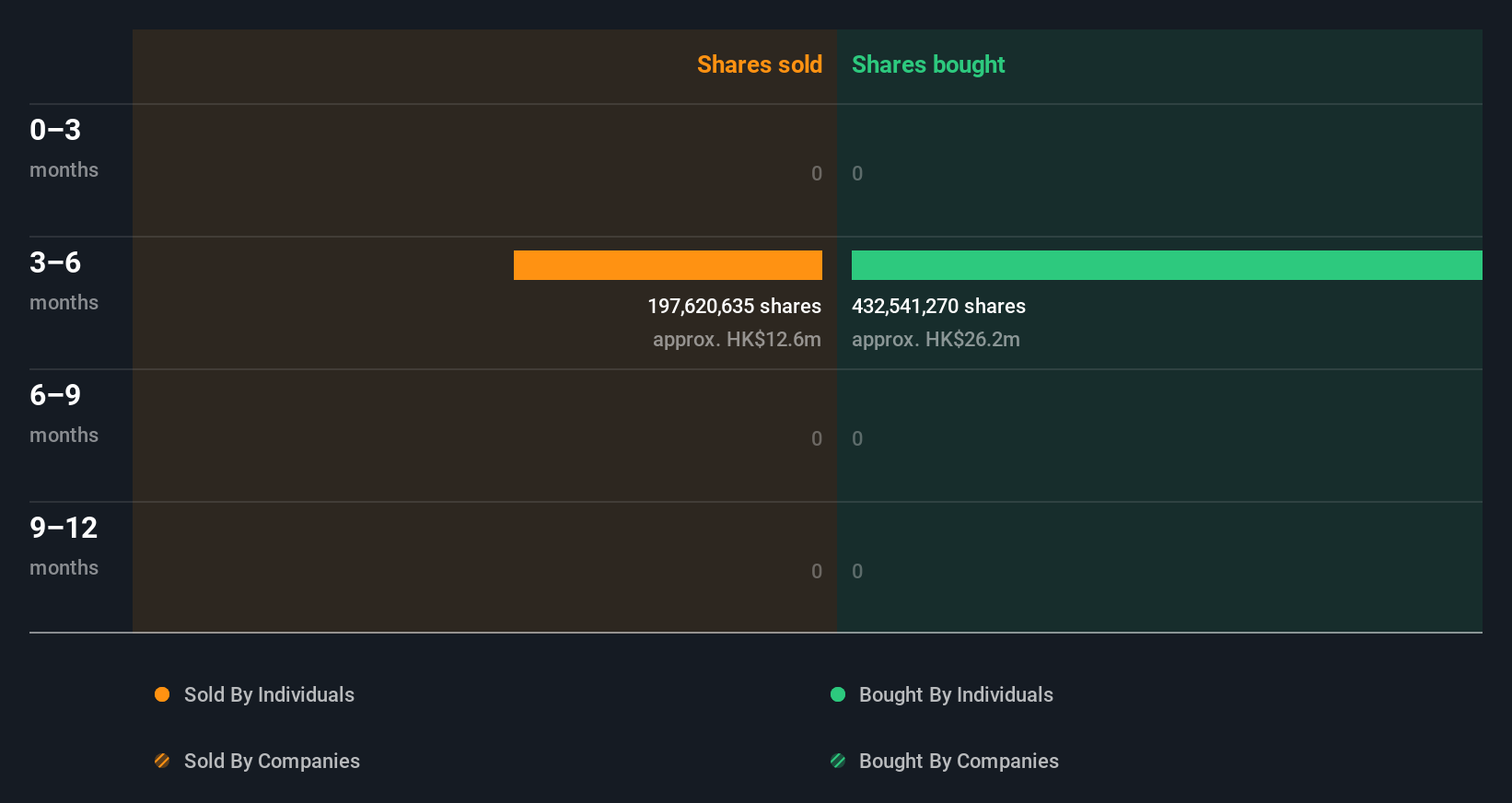The width and height of the screenshot is (1512, 803).
Task: Click the Bought By Individuals legend label
Action: 956,695
